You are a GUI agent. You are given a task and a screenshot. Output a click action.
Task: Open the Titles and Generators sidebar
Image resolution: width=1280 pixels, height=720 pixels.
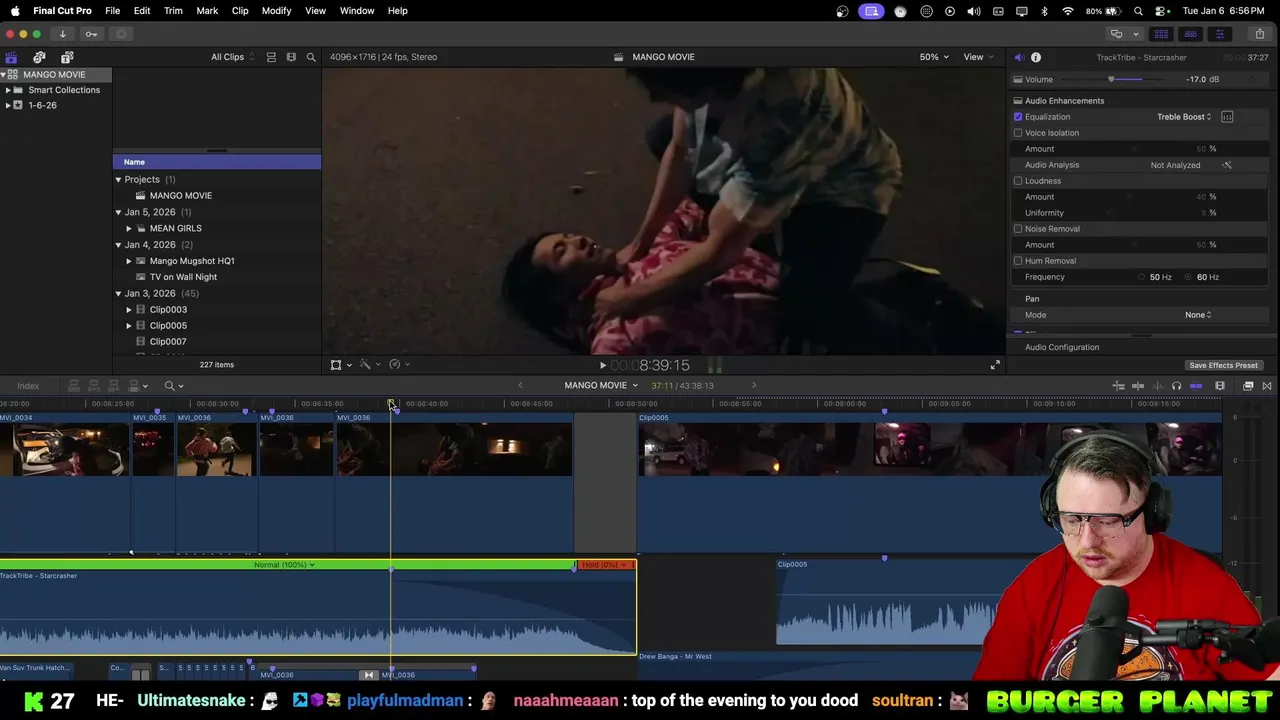coord(66,57)
